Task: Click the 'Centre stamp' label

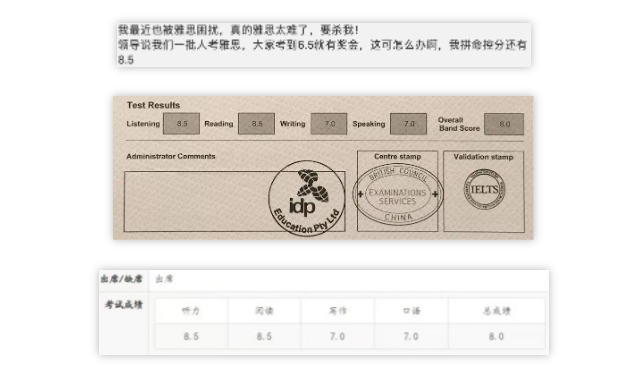Action: tap(397, 156)
